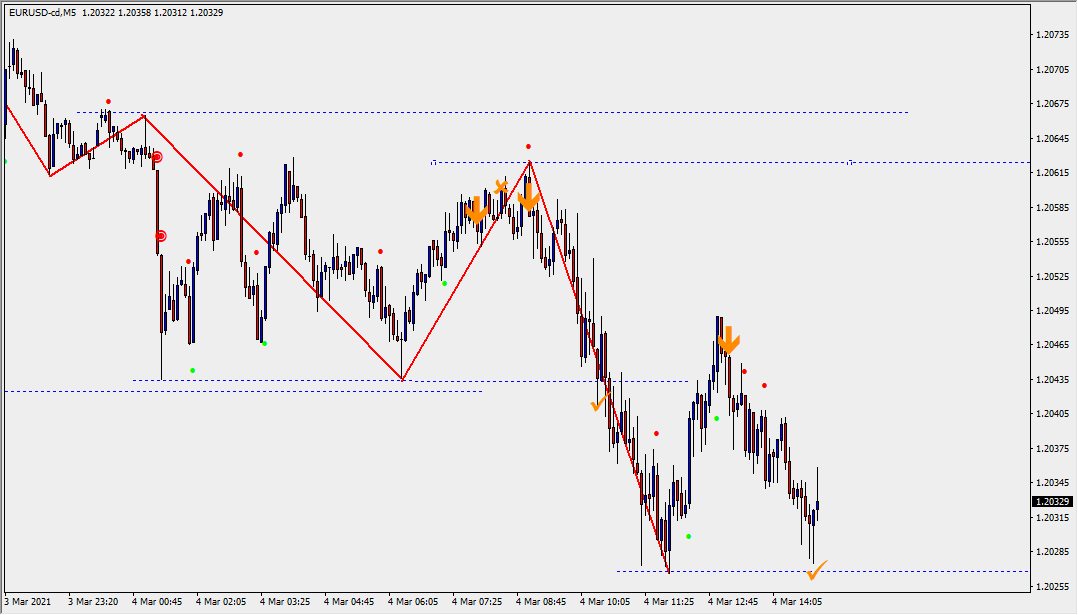Select the orange checkmark on the descending red line
Viewport: 1078px width, 615px height.
click(x=600, y=402)
